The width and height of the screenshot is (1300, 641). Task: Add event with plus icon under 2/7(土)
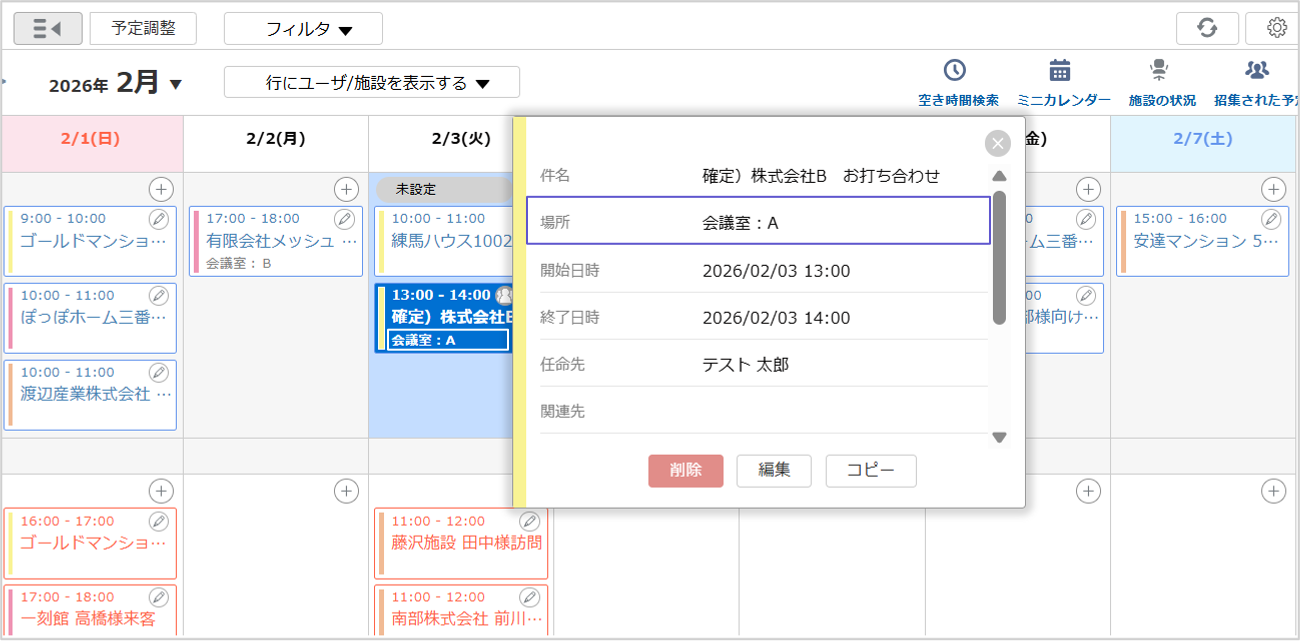click(x=1273, y=188)
